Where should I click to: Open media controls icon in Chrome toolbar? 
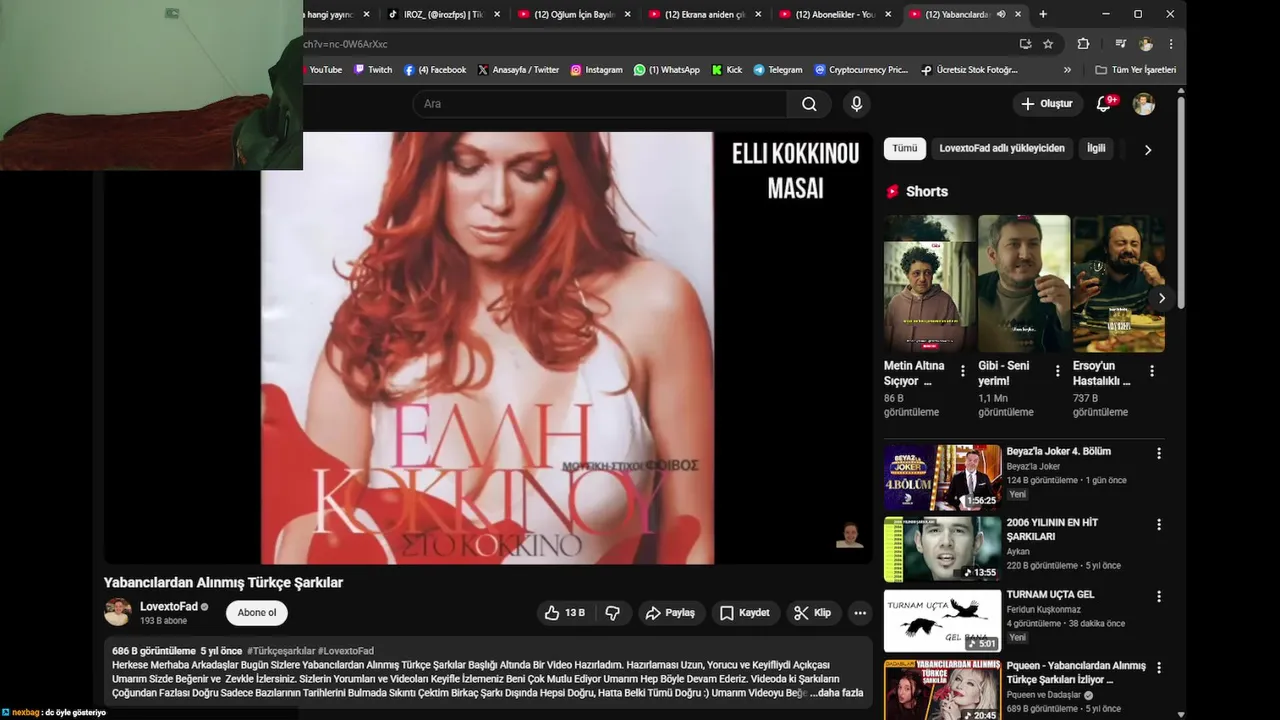[x=1121, y=44]
